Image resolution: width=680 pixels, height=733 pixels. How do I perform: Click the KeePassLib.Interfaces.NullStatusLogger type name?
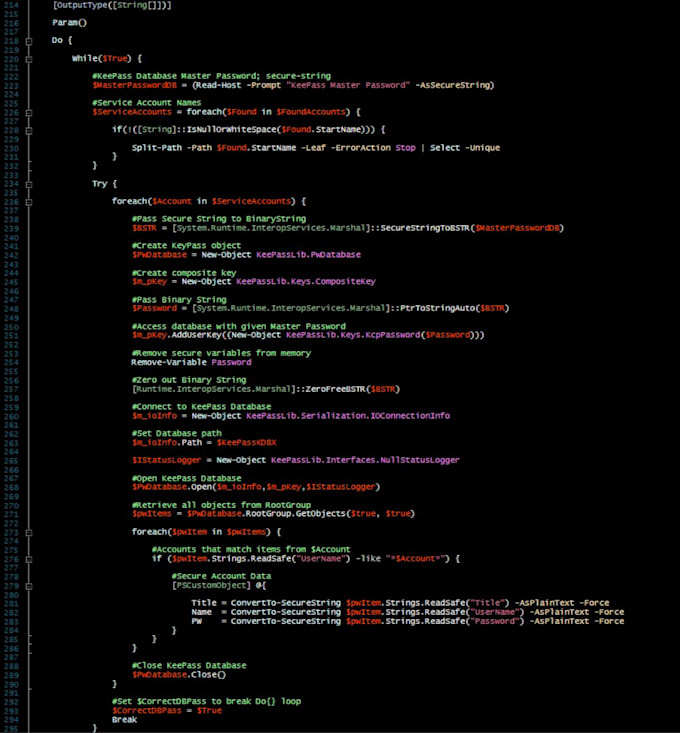(365, 460)
